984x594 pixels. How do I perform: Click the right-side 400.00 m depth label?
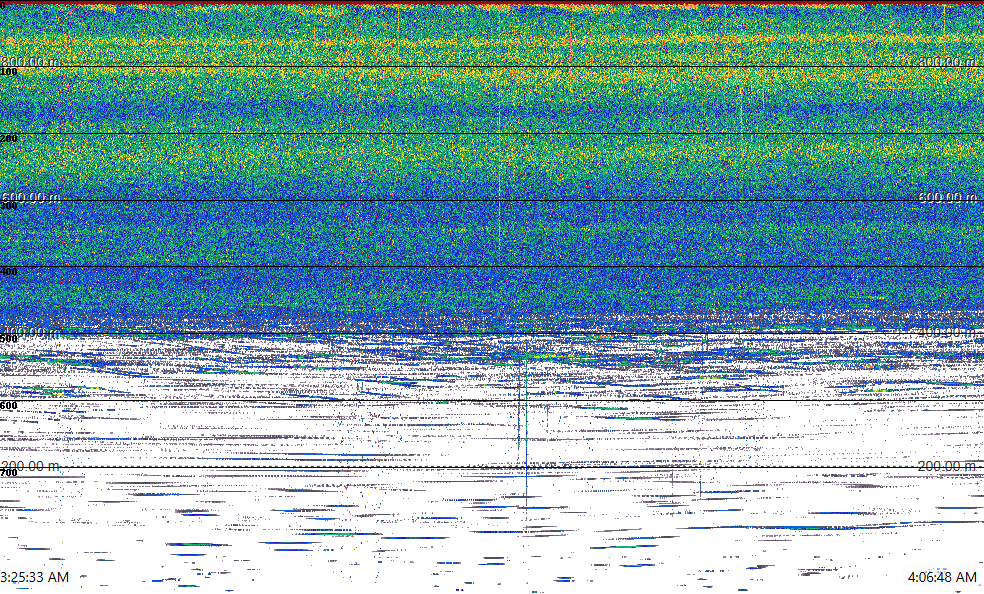tap(948, 332)
